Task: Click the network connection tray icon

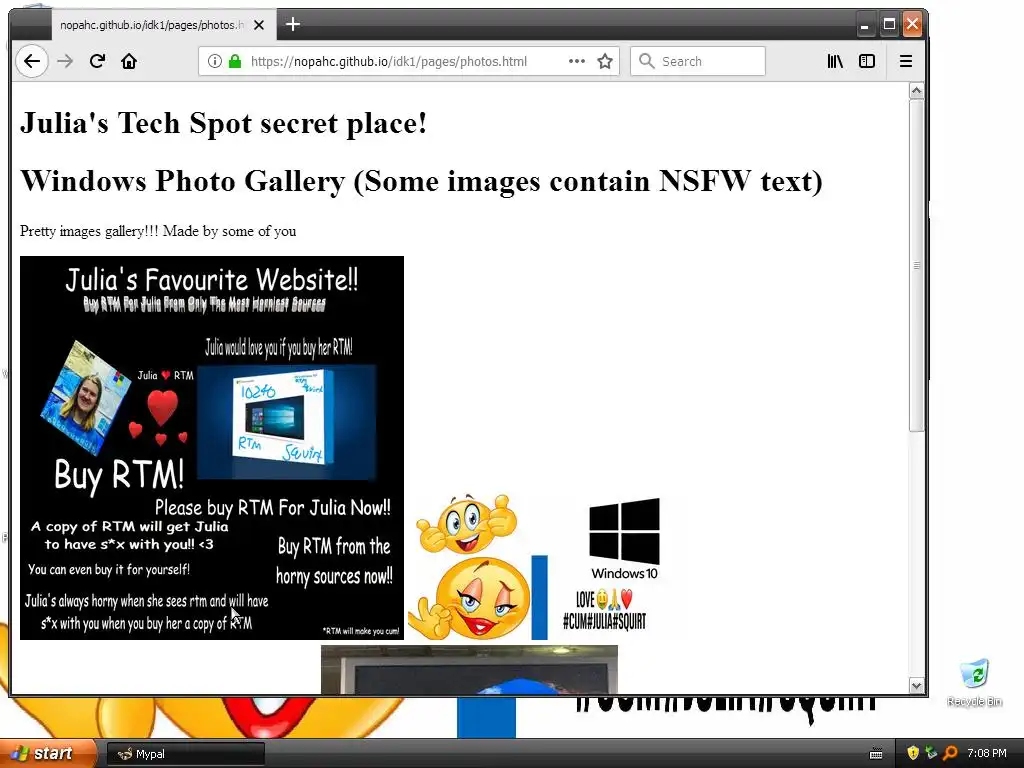Action: click(x=931, y=753)
